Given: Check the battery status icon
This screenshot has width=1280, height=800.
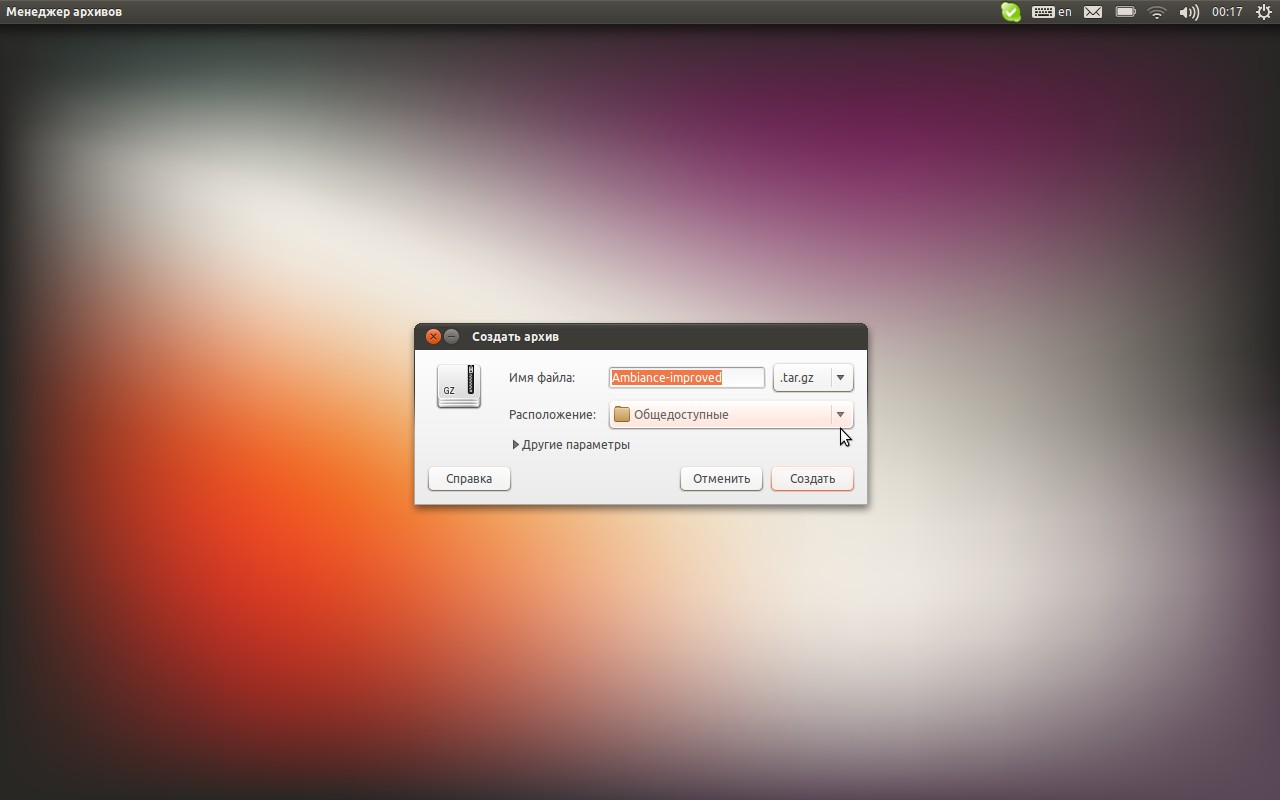Looking at the screenshot, I should (1125, 12).
